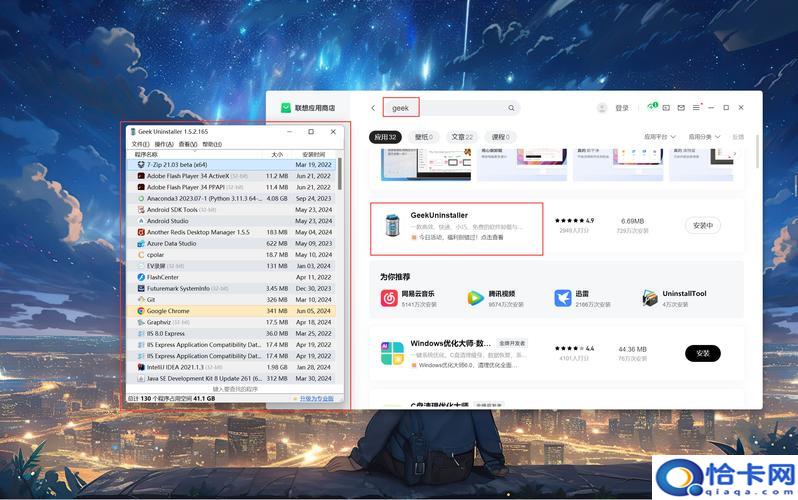
Task: Click the cpolar program icon
Action: tap(141, 255)
